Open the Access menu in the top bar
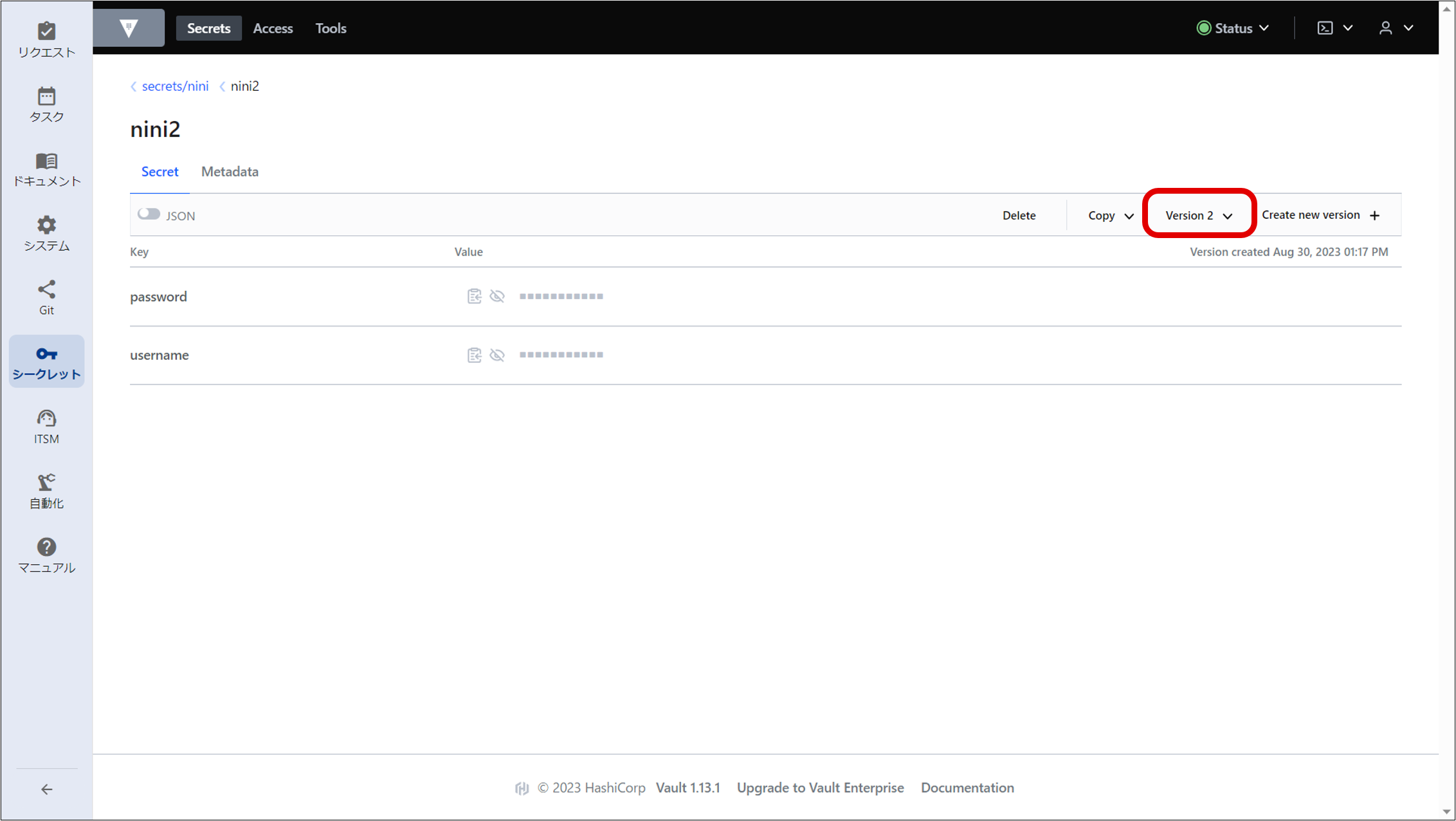1456x821 pixels. click(x=273, y=28)
